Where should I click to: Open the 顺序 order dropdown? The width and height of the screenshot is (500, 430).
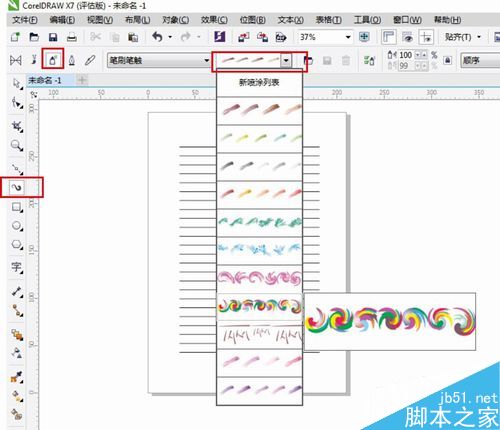tap(480, 60)
